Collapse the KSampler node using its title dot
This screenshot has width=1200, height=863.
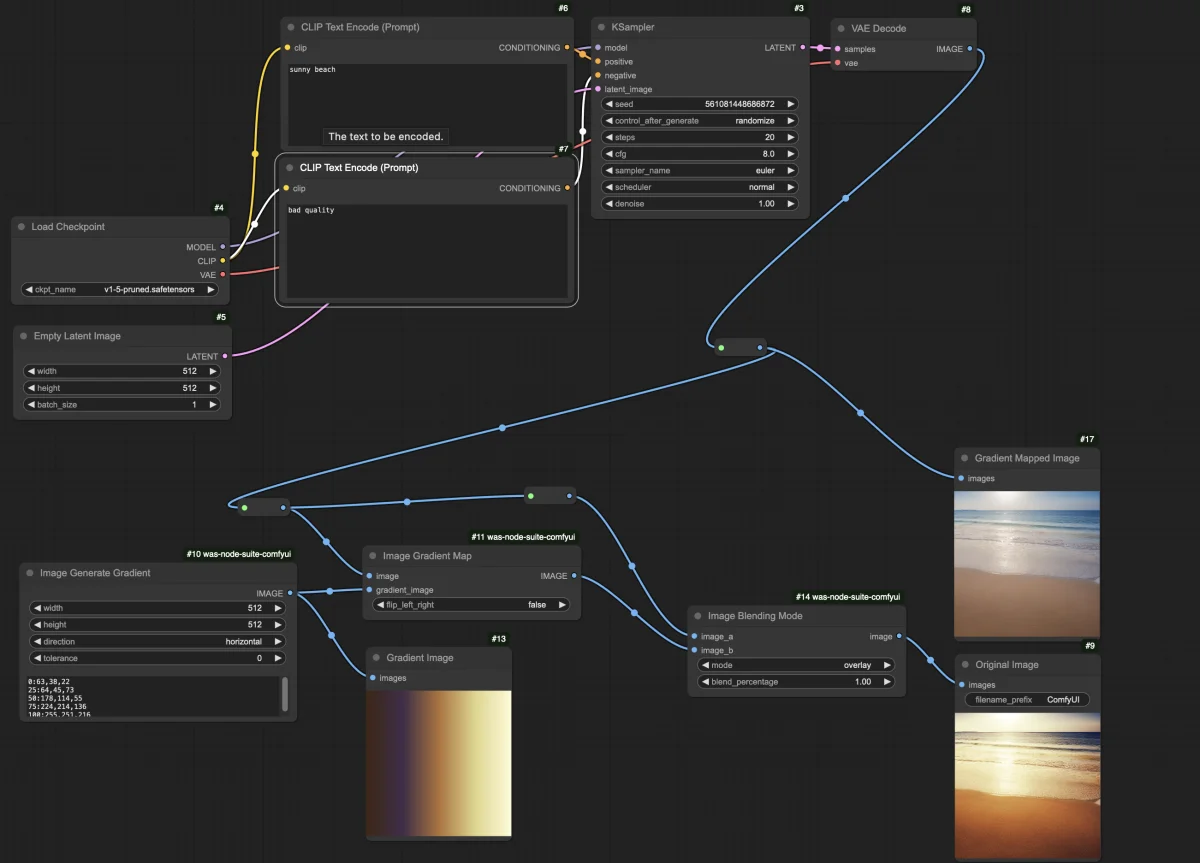click(601, 28)
